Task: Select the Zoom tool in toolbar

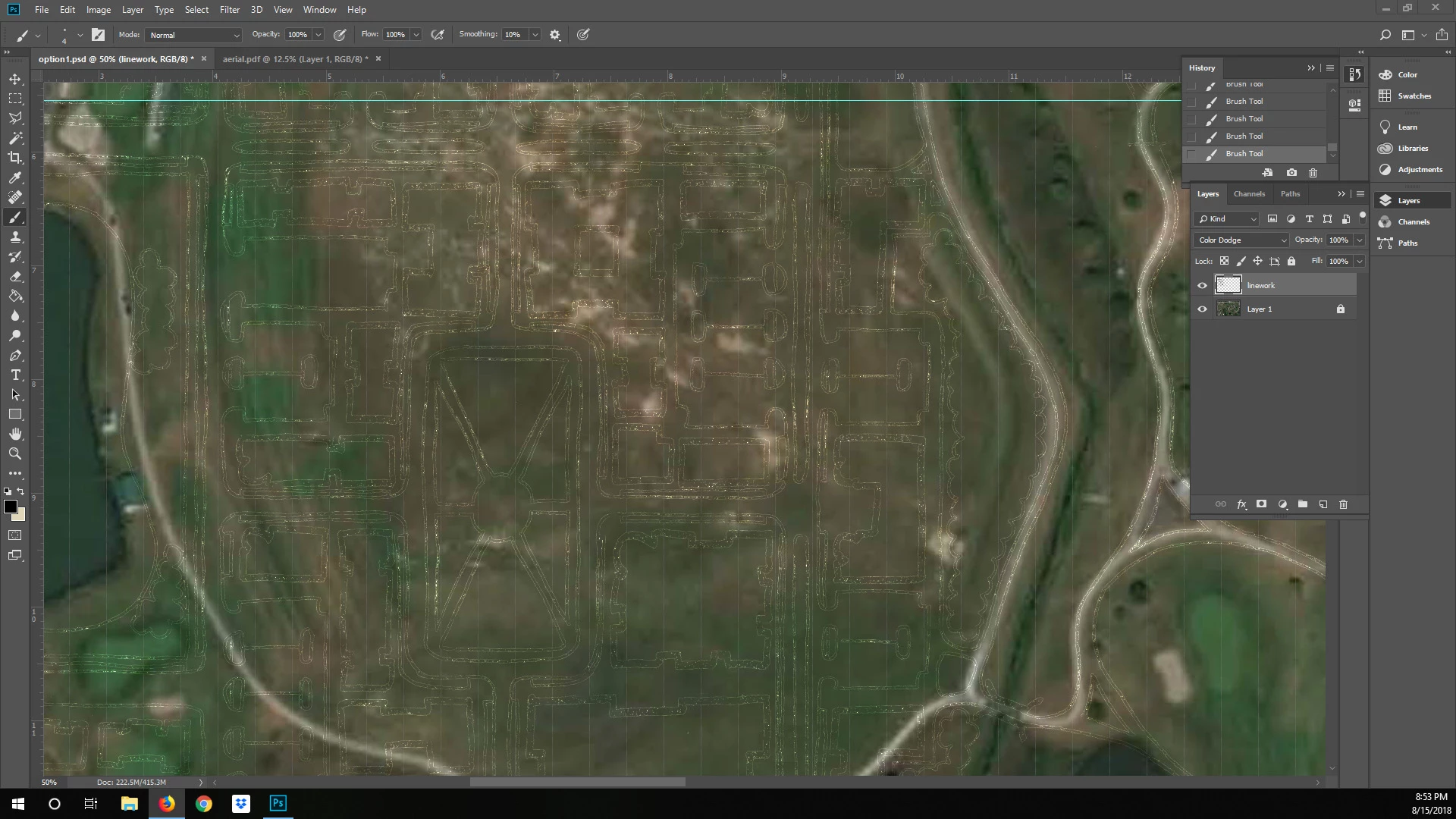Action: 15,453
